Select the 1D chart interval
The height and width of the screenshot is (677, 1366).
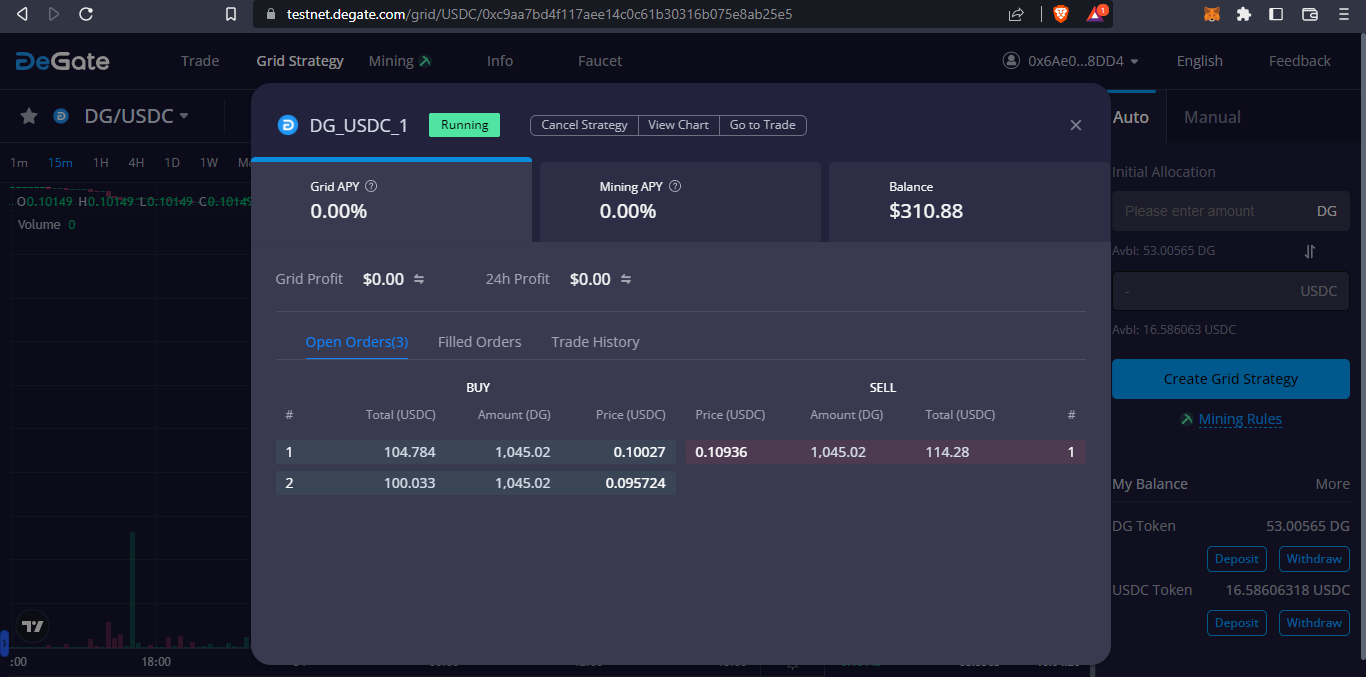(172, 162)
